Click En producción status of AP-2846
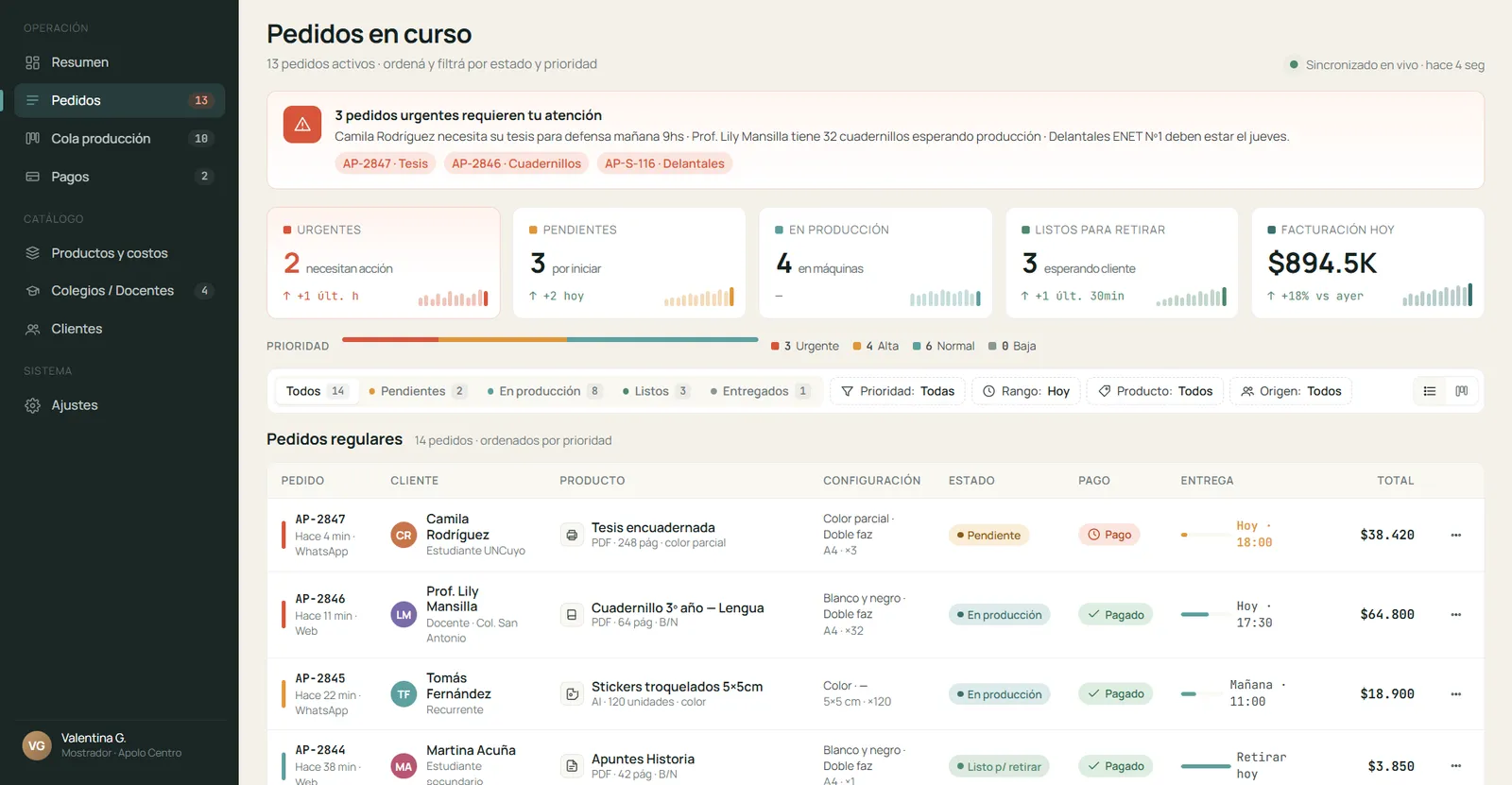Screen dimensions: 1512x785 pos(999,614)
